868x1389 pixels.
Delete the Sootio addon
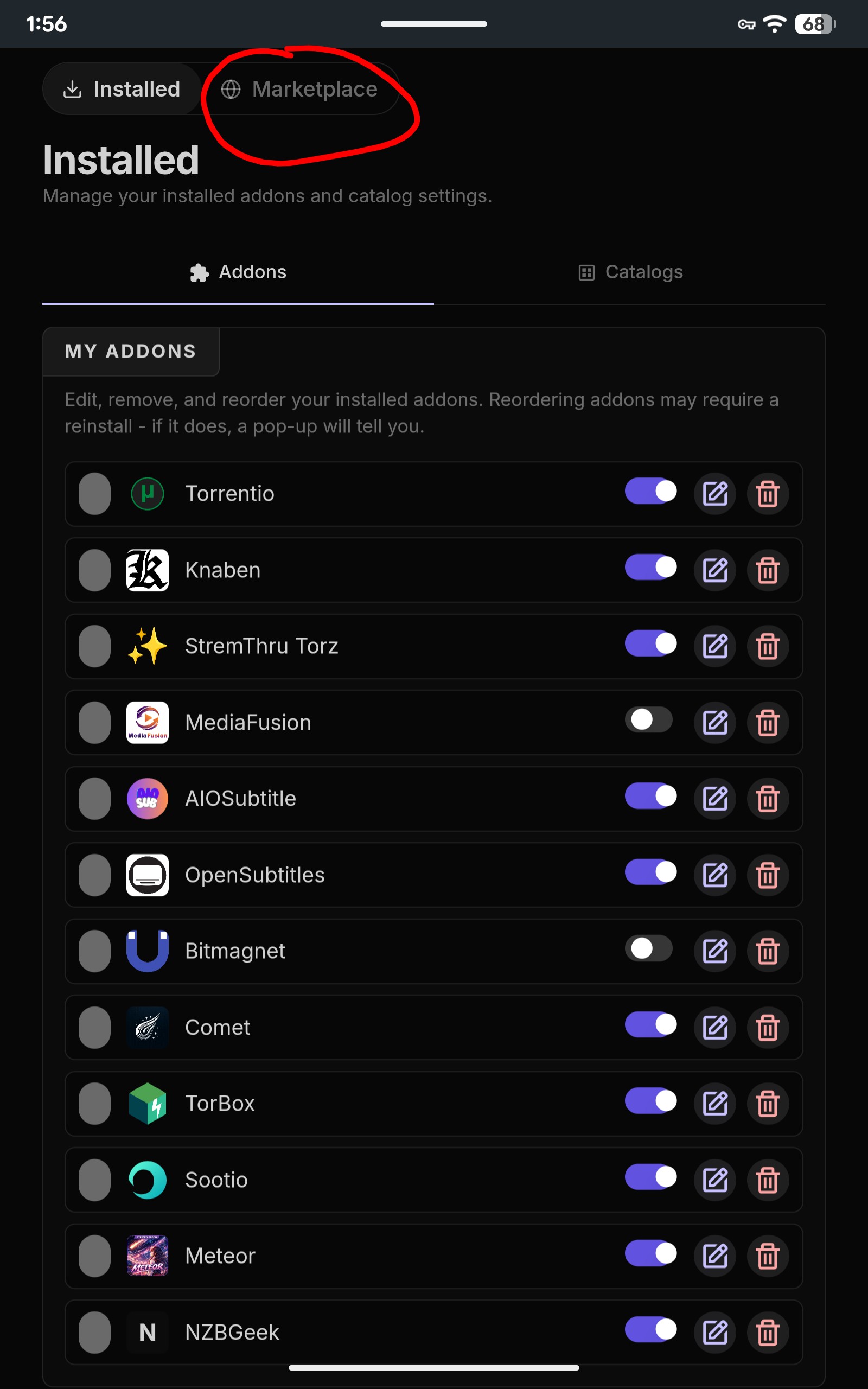pyautogui.click(x=768, y=1180)
